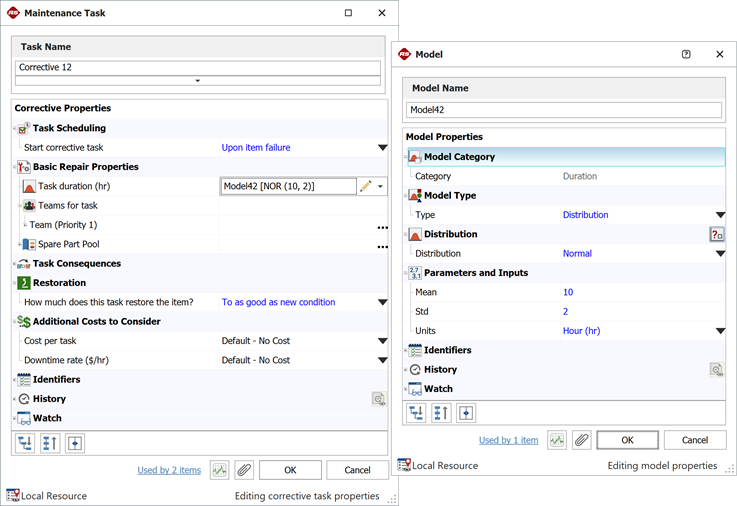Click the Watch icon in Maintenance Task window
This screenshot has height=506, width=737.
point(24,418)
